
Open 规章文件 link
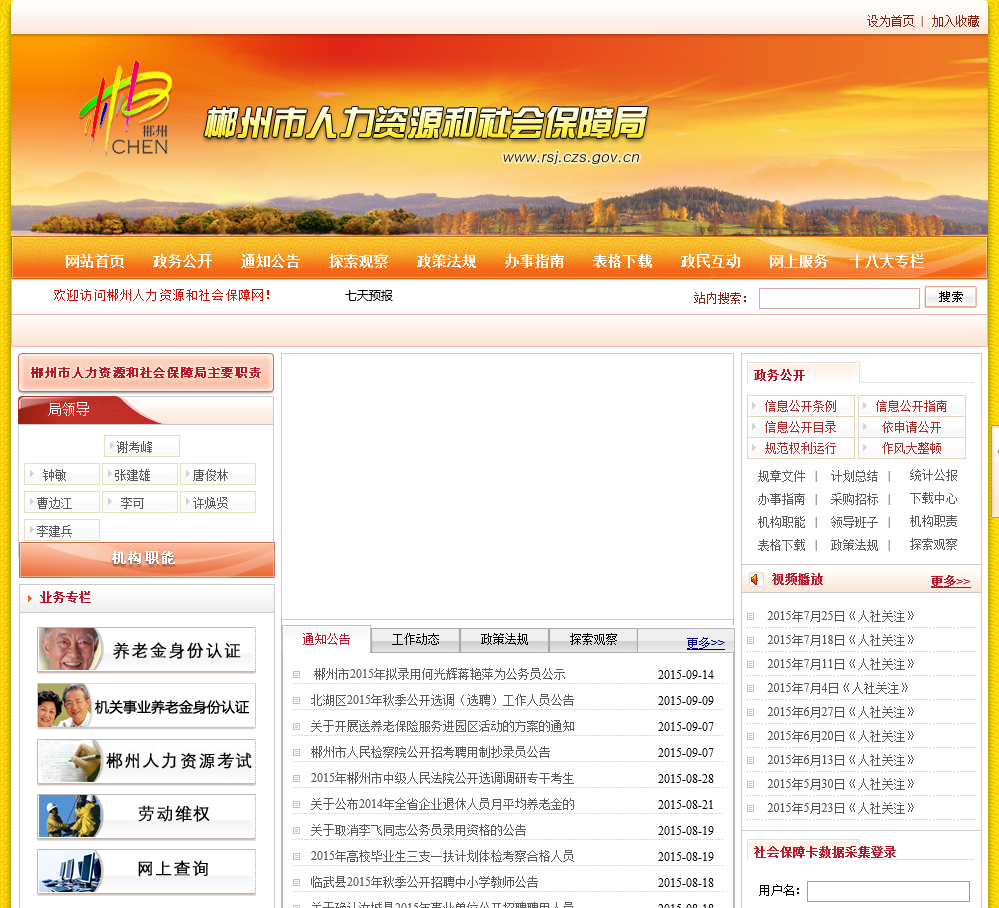point(781,476)
